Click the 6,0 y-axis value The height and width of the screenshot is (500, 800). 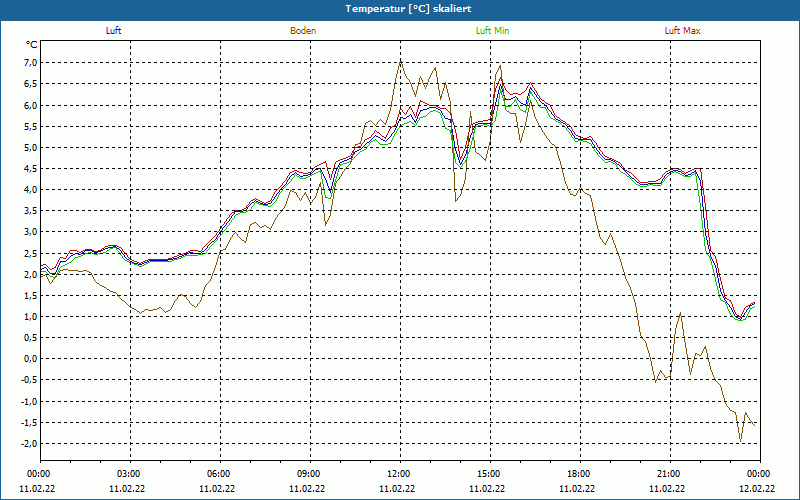coord(31,106)
